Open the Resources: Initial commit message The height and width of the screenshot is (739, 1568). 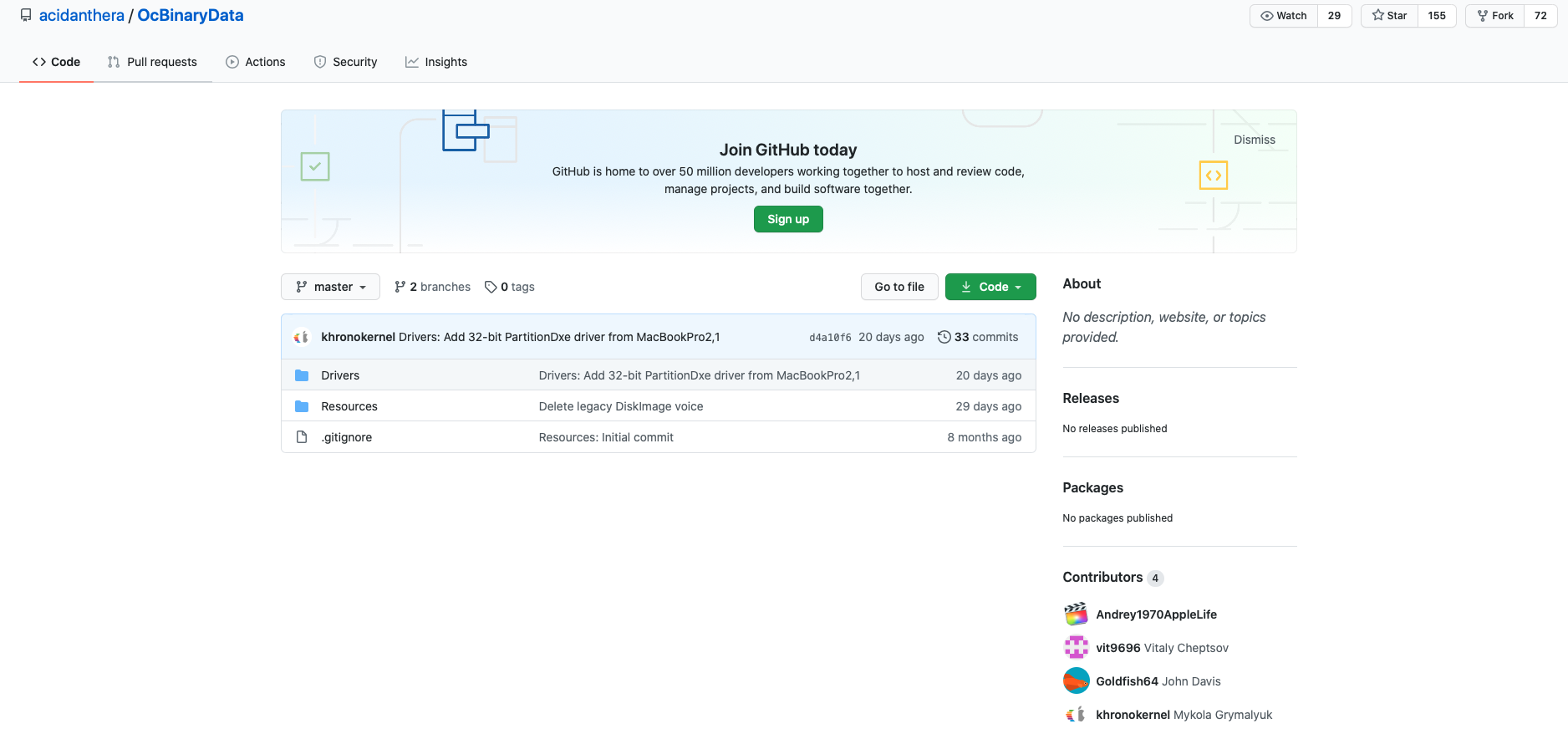(606, 437)
